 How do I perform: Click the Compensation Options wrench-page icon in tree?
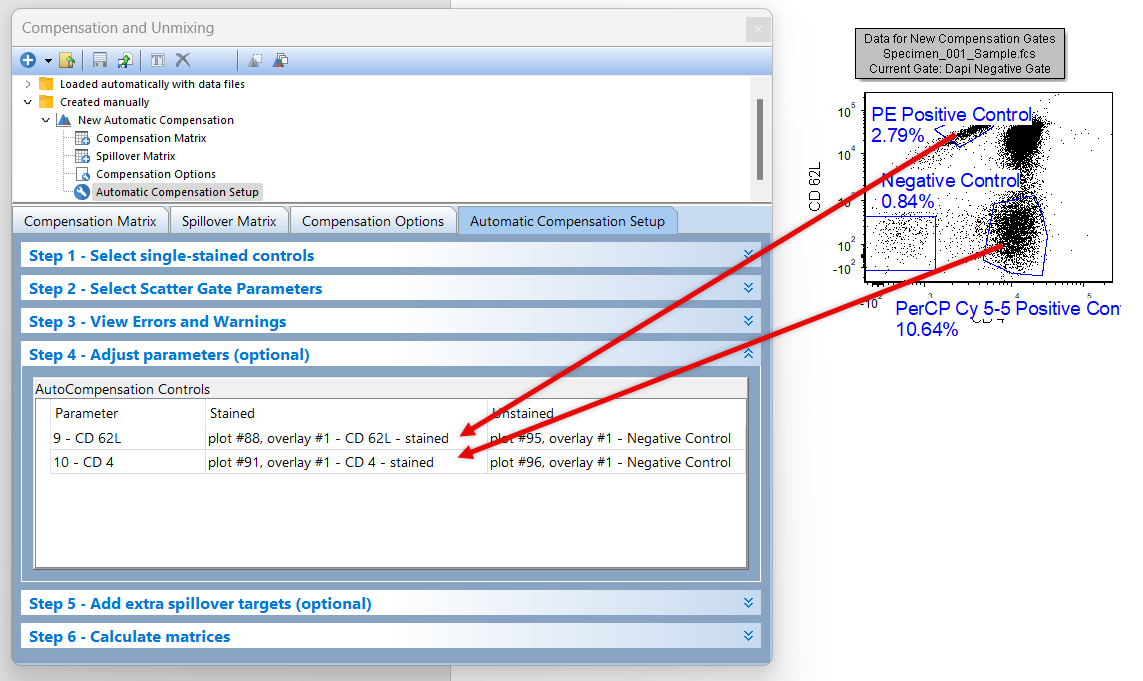[x=82, y=174]
